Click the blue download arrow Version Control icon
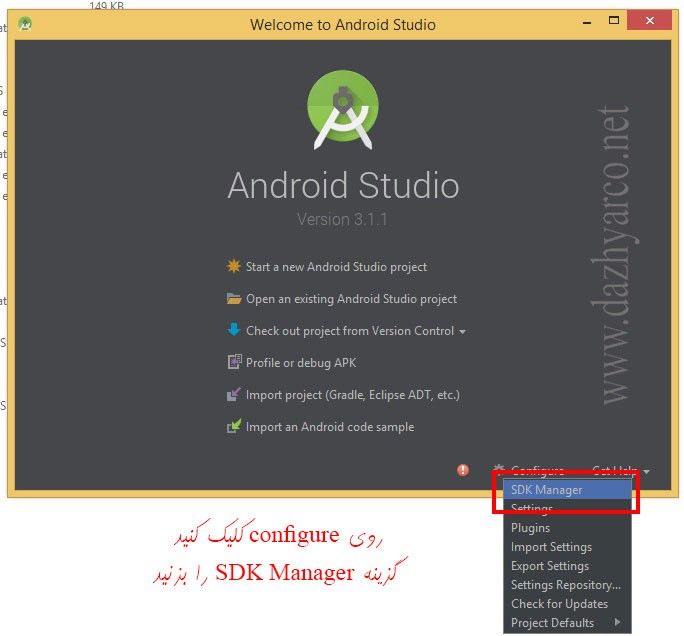Image resolution: width=684 pixels, height=636 pixels. (x=234, y=331)
